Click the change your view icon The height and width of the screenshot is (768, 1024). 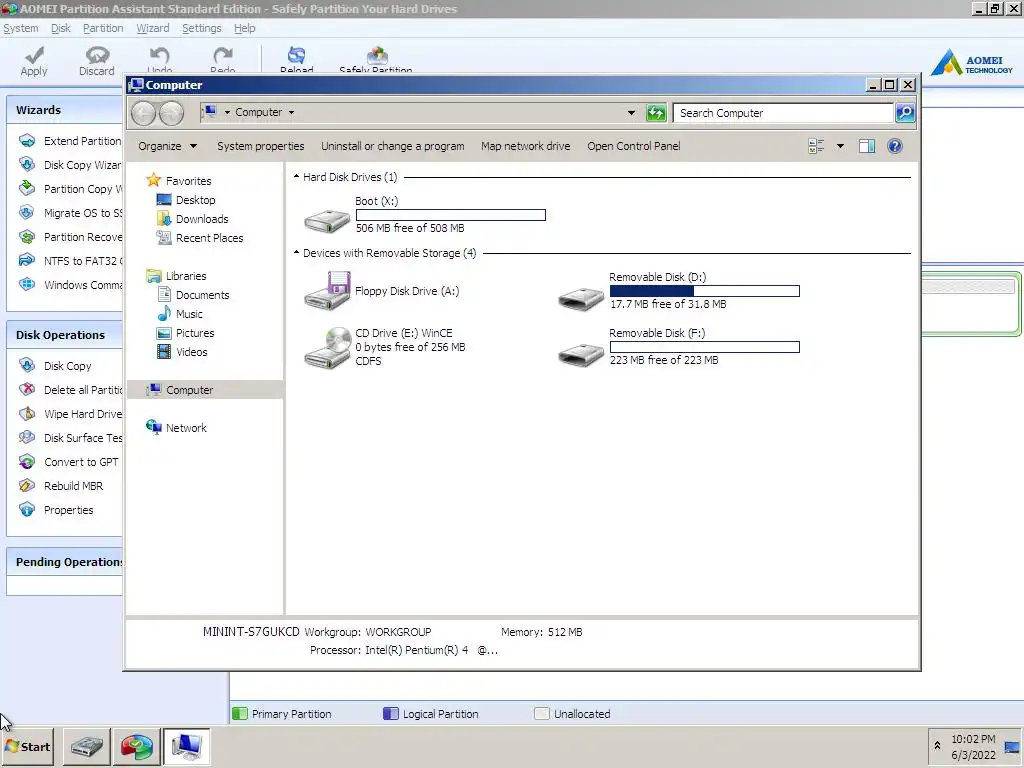(x=816, y=146)
